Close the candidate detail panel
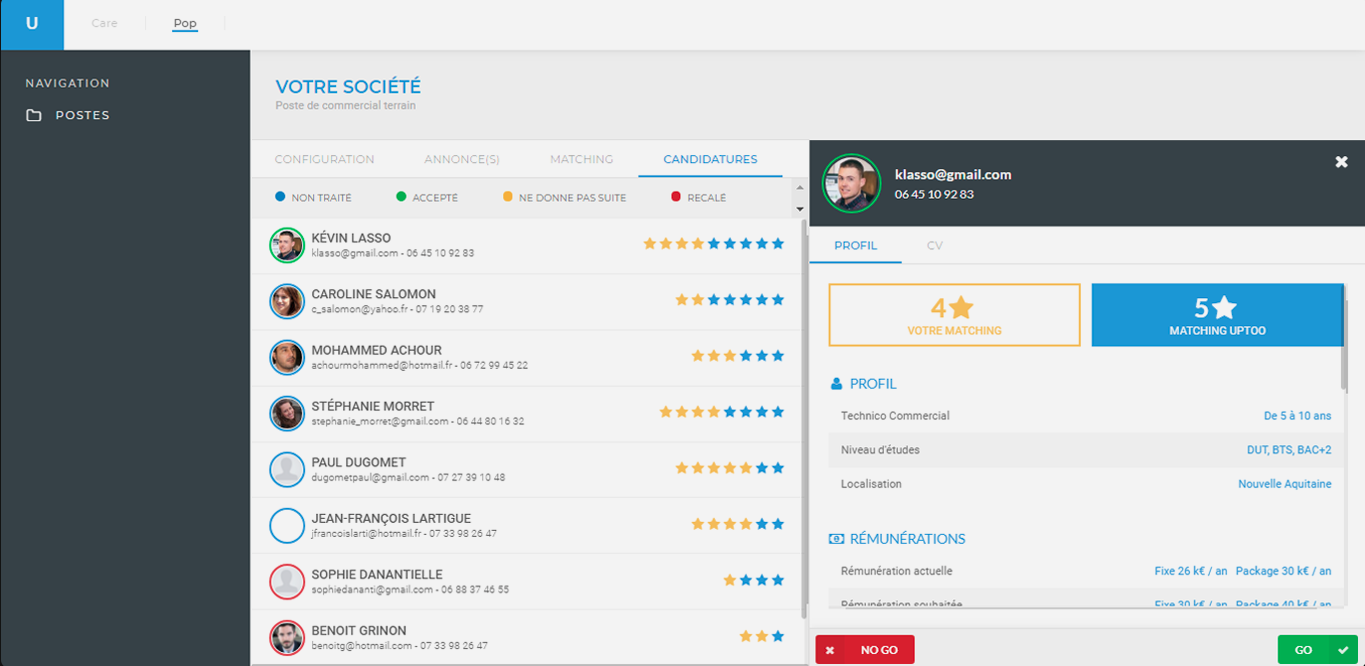The width and height of the screenshot is (1365, 666). coord(1341,162)
